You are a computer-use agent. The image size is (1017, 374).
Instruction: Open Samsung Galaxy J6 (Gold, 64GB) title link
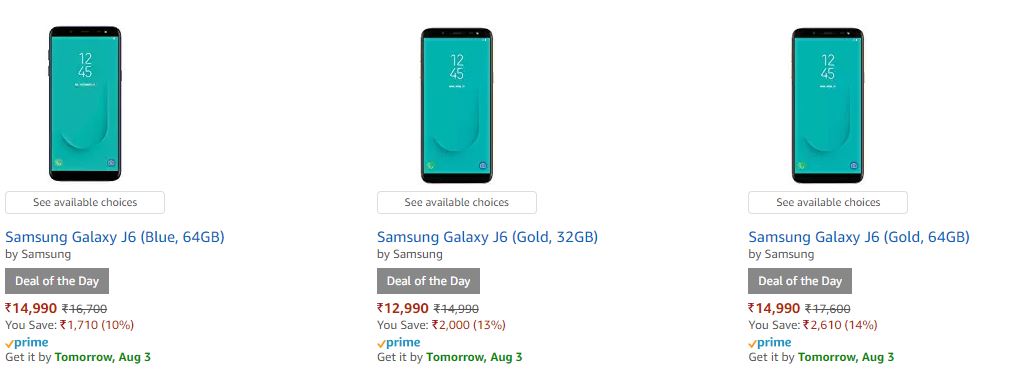tap(859, 237)
